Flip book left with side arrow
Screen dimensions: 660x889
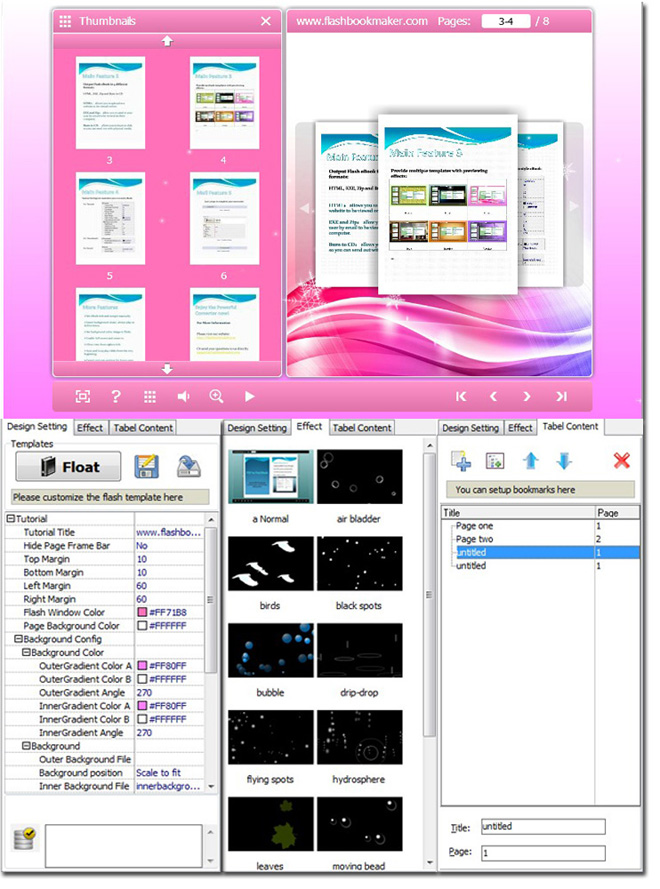[304, 208]
